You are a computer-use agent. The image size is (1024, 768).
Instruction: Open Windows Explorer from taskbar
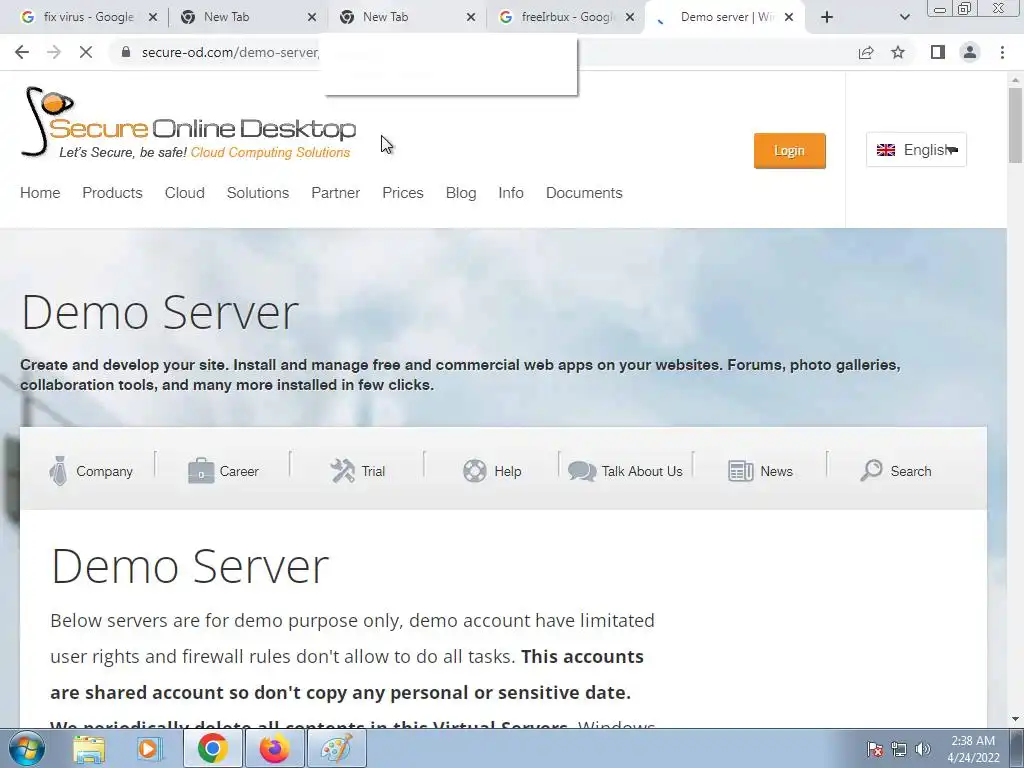pos(89,748)
